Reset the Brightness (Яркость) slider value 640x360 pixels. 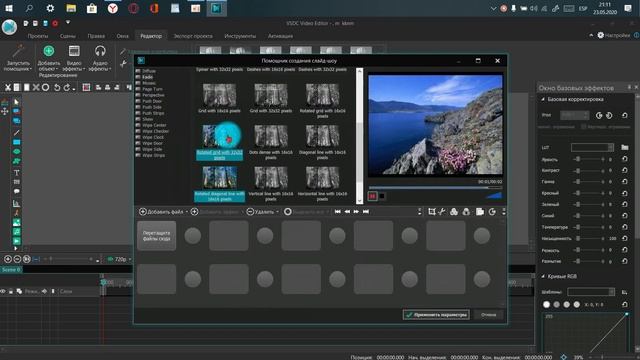[x=624, y=159]
